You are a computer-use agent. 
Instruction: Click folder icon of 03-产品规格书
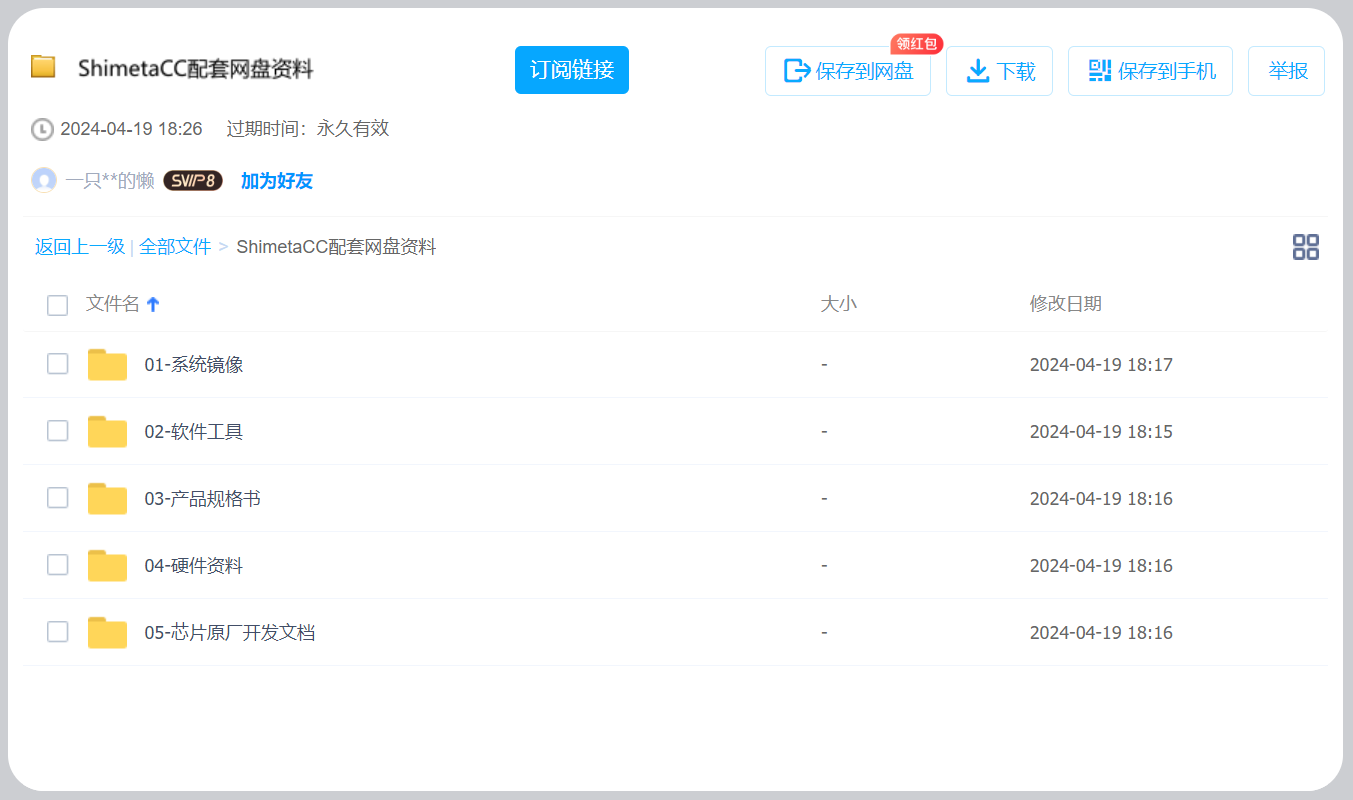(x=107, y=499)
